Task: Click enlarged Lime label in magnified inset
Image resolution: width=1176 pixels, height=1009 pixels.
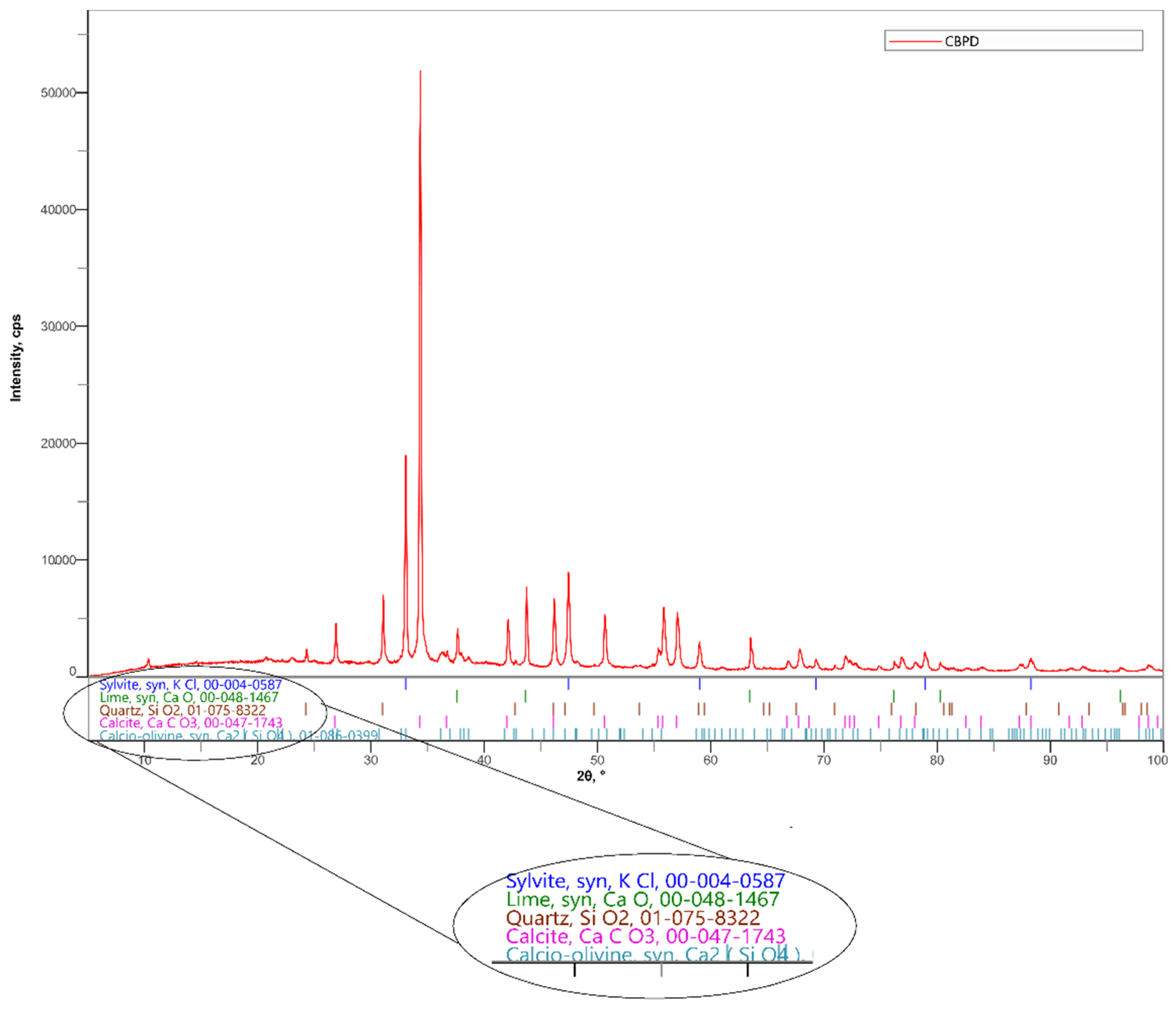Action: [x=642, y=899]
